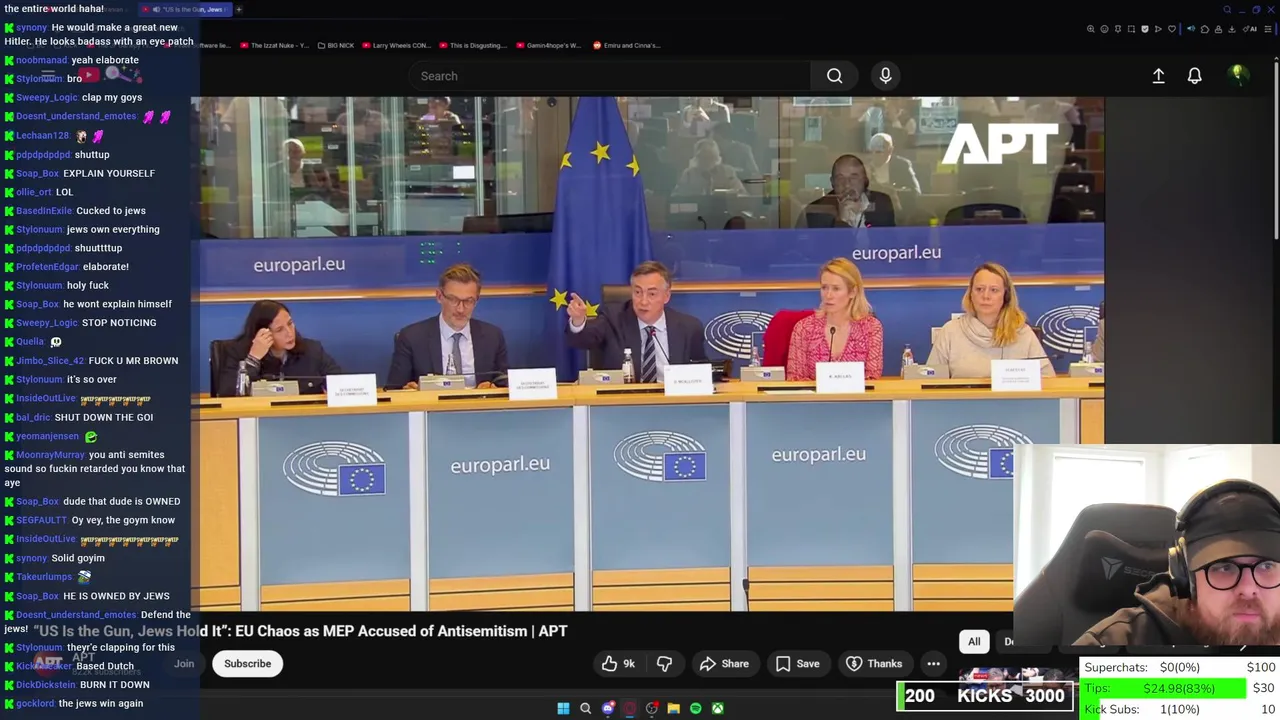Open the video's more actions ellipsis
Image resolution: width=1280 pixels, height=720 pixels.
pyautogui.click(x=933, y=663)
